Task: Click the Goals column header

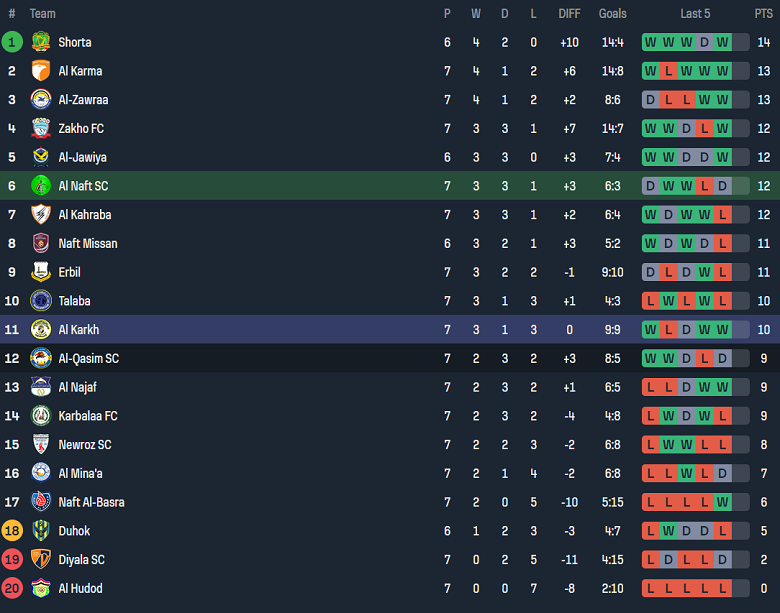Action: coord(612,14)
